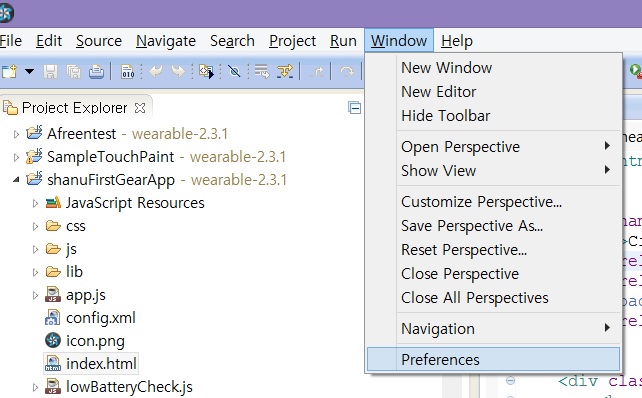Screen dimensions: 642x398
Task: Choose Hide Toolbar menu entry
Action: pos(493,115)
